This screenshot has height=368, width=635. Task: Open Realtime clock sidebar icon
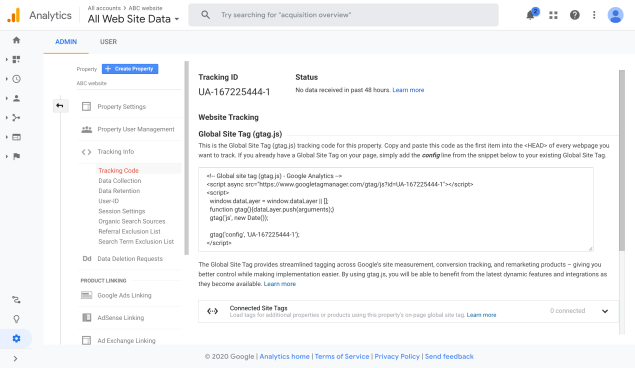16,79
